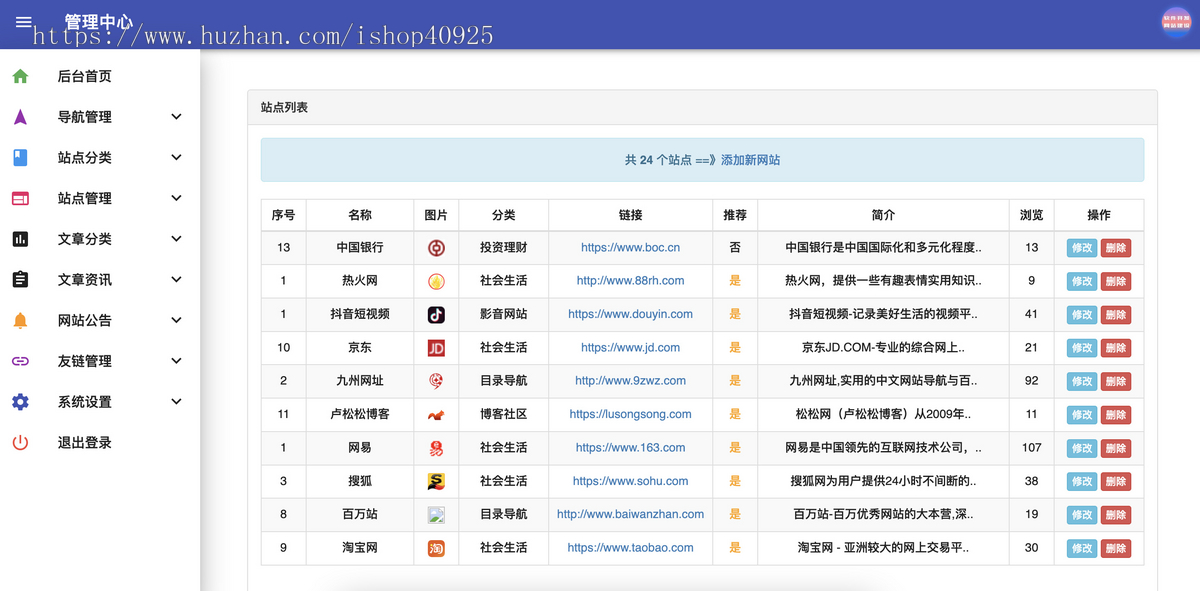The height and width of the screenshot is (591, 1200).
Task: Expand the 导航管理 chevron
Action: [177, 117]
